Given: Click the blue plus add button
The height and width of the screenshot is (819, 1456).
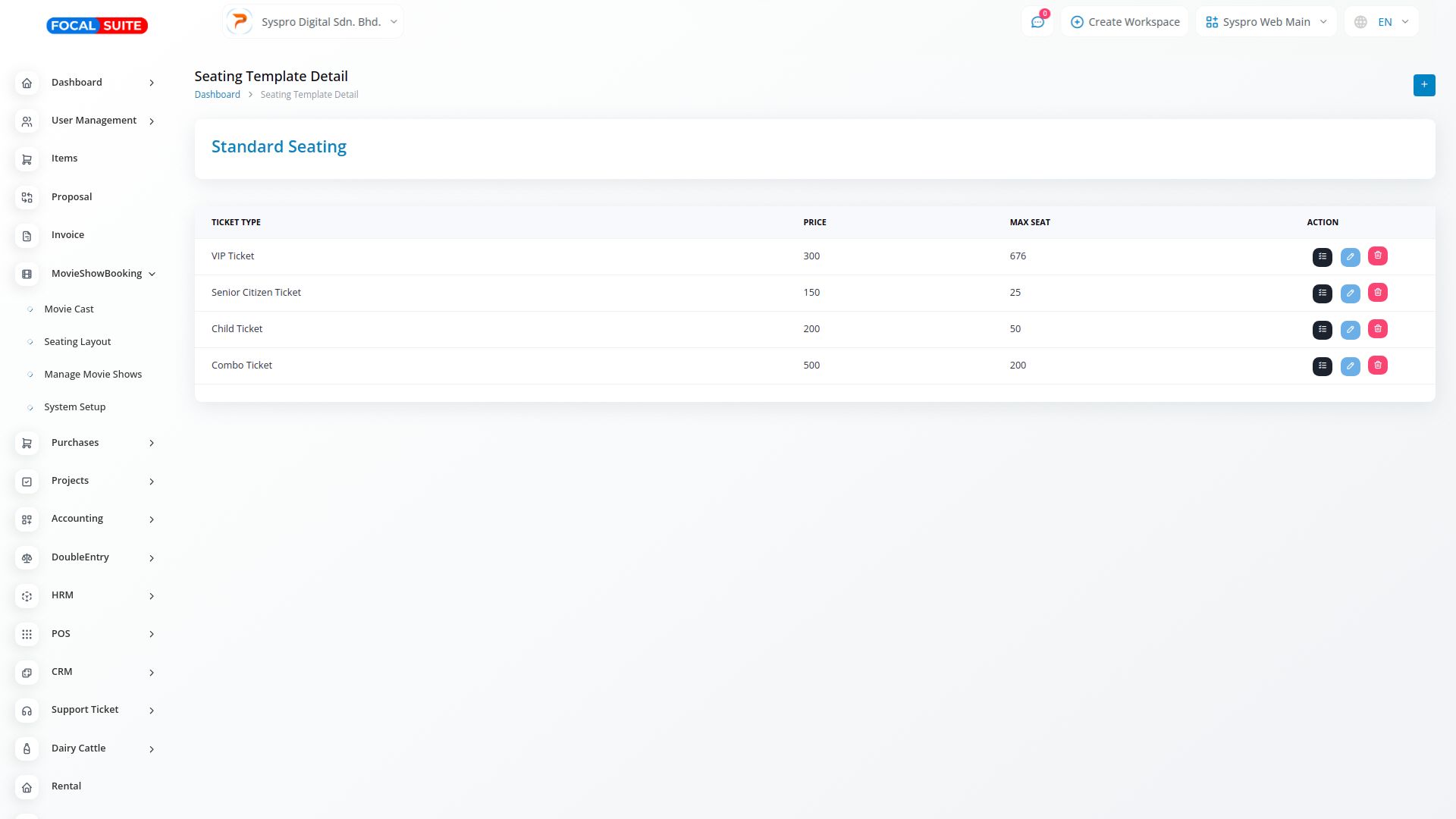Looking at the screenshot, I should (x=1423, y=85).
